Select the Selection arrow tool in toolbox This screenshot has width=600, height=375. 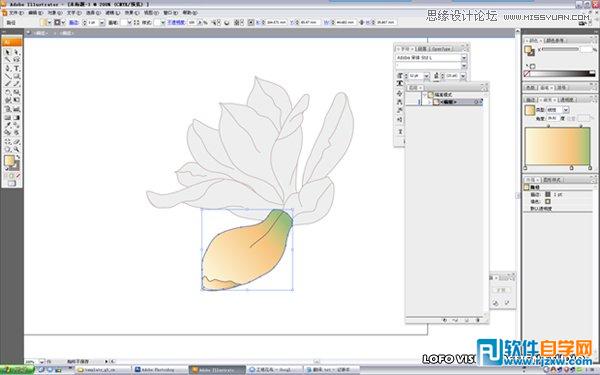click(8, 52)
